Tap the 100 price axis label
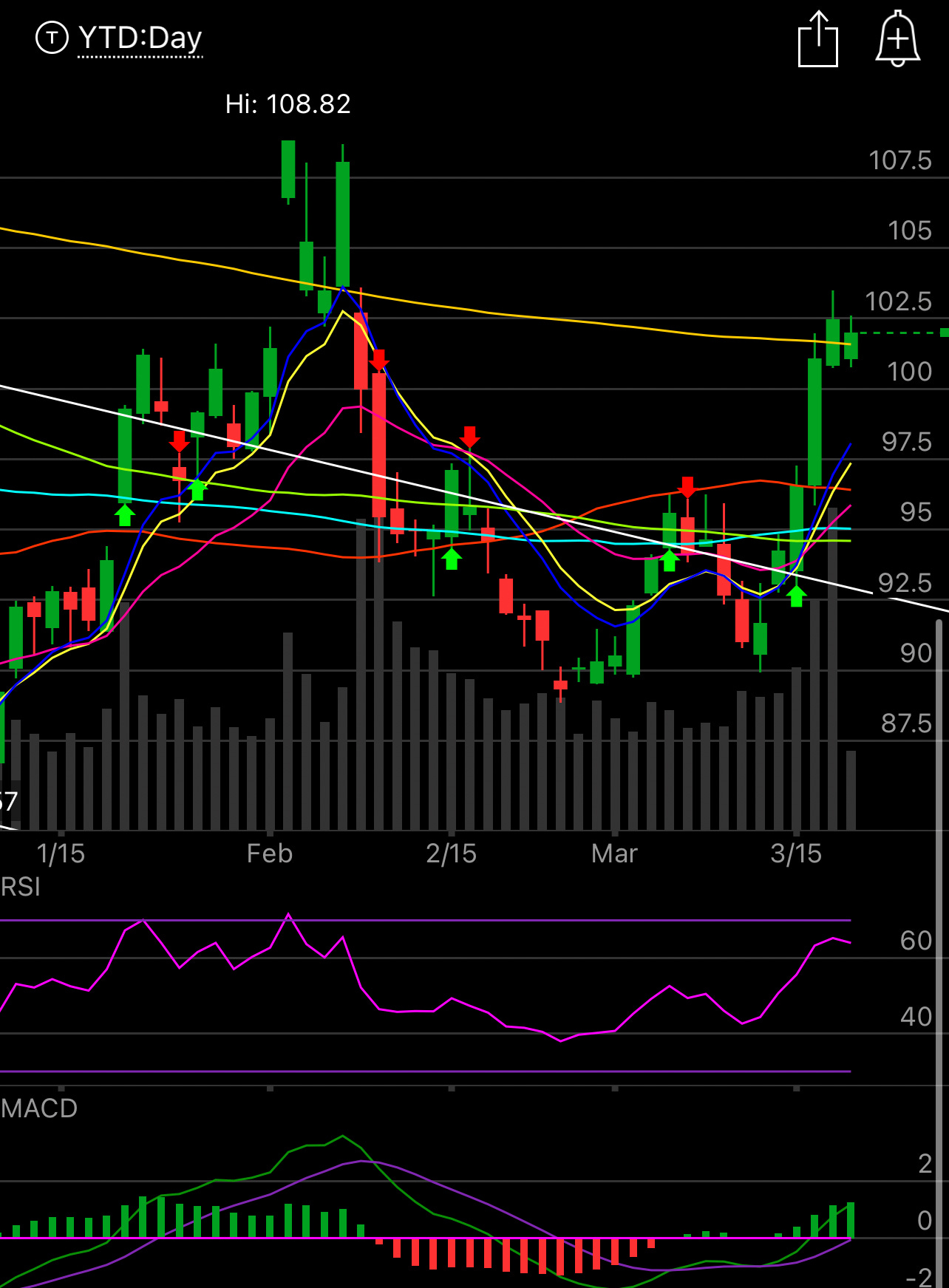The image size is (949, 1288). tap(910, 372)
